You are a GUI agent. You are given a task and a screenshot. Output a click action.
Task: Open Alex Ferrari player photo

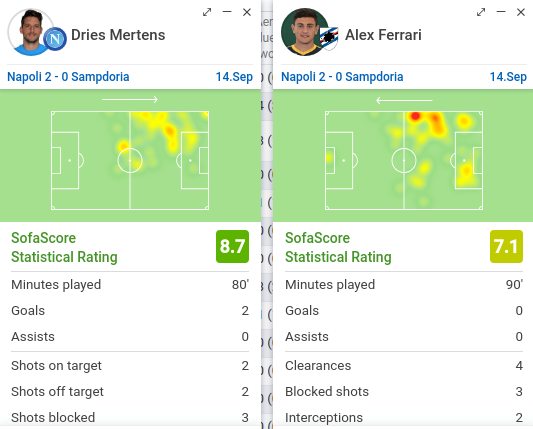[x=304, y=32]
